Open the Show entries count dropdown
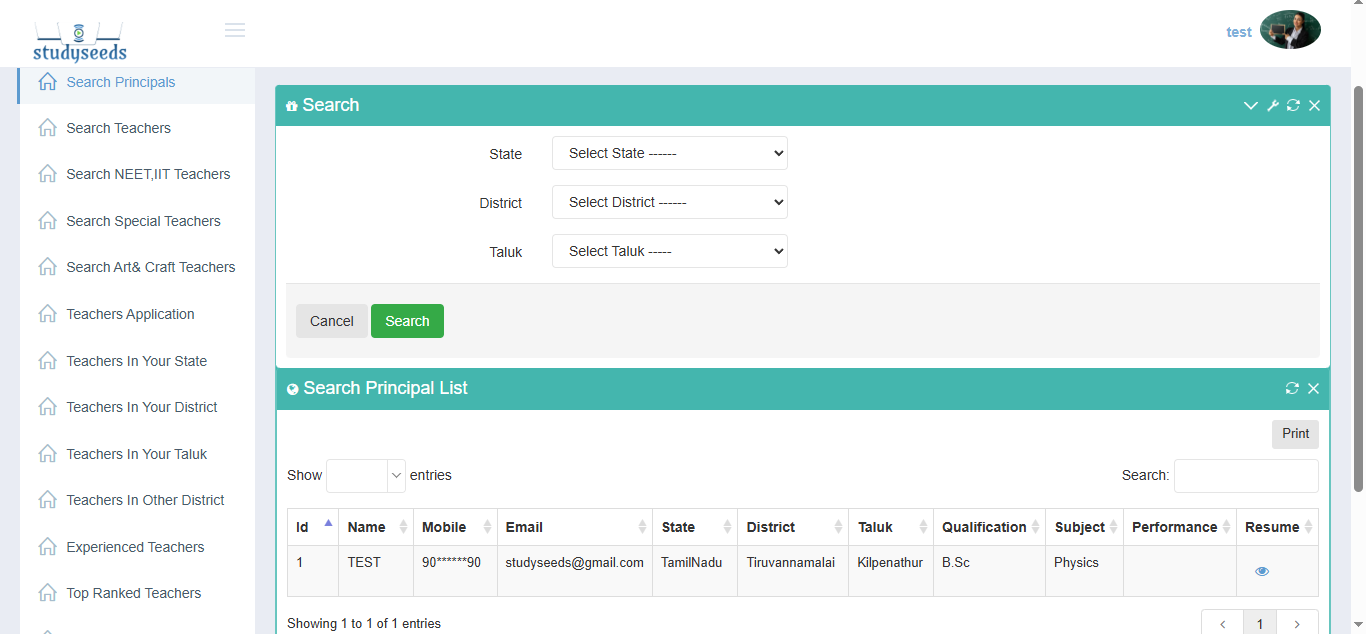The image size is (1366, 634). pyautogui.click(x=365, y=476)
